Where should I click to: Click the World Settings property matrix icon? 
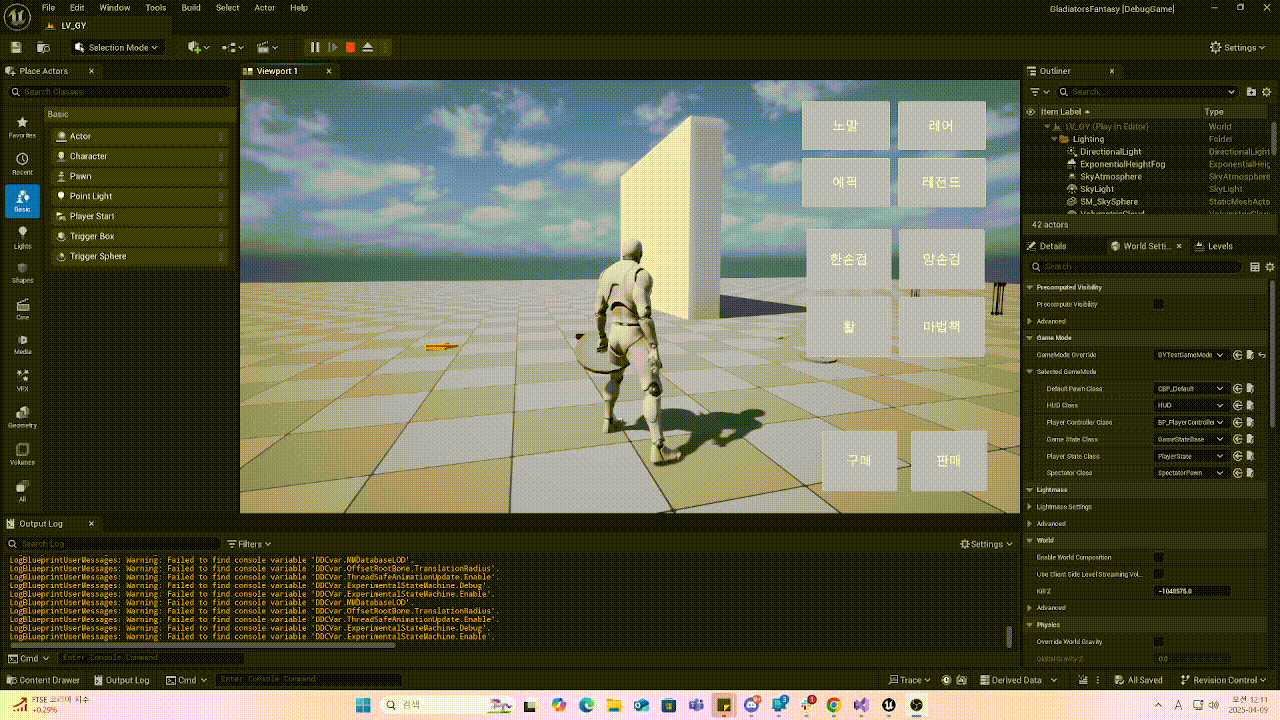[1255, 267]
